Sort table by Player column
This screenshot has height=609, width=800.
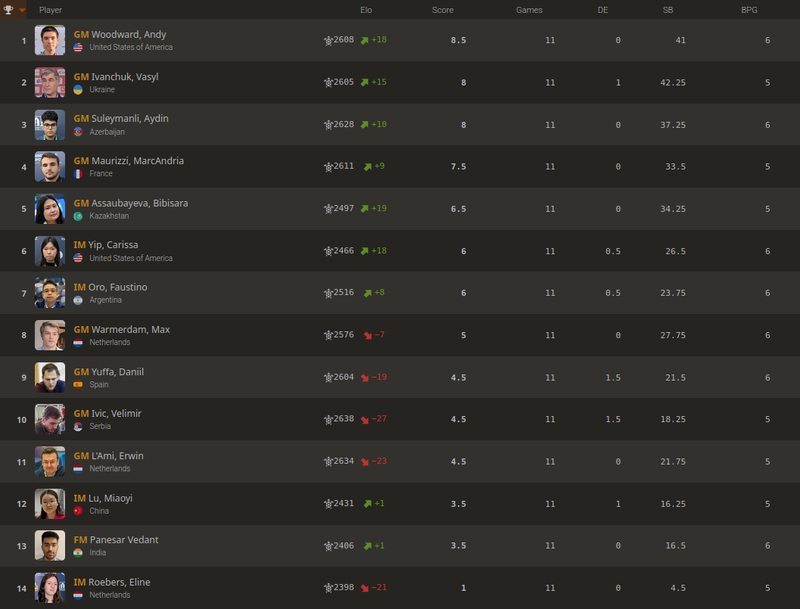(50, 10)
